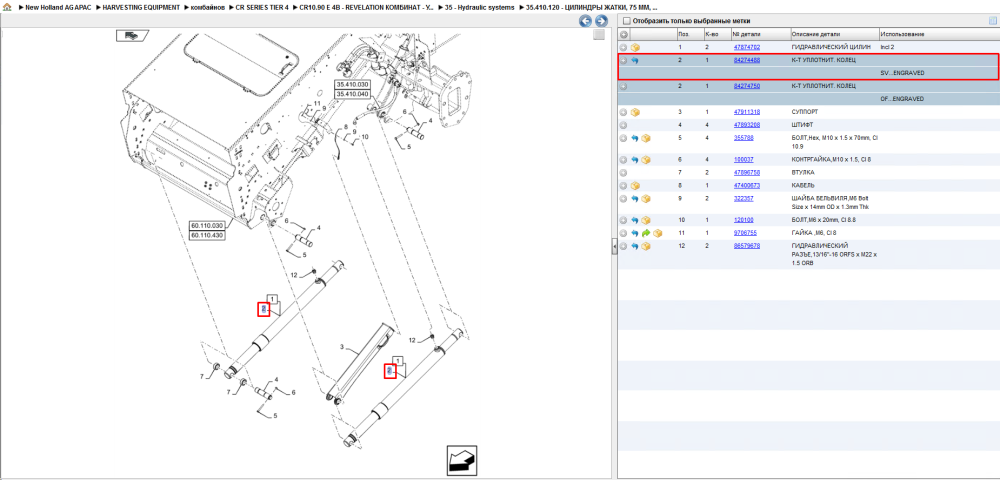Click the green arrow icon in the ГАЙКА row
The image size is (1000, 480).
(x=646, y=233)
